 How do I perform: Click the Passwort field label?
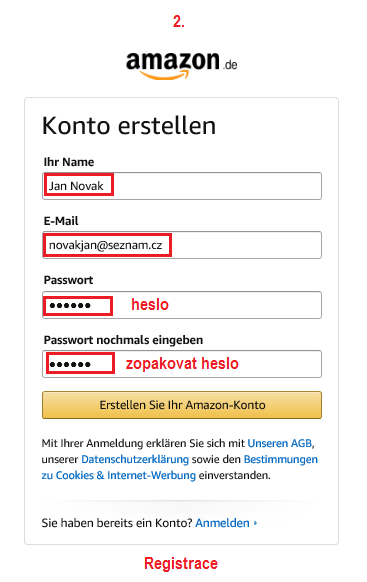(69, 280)
